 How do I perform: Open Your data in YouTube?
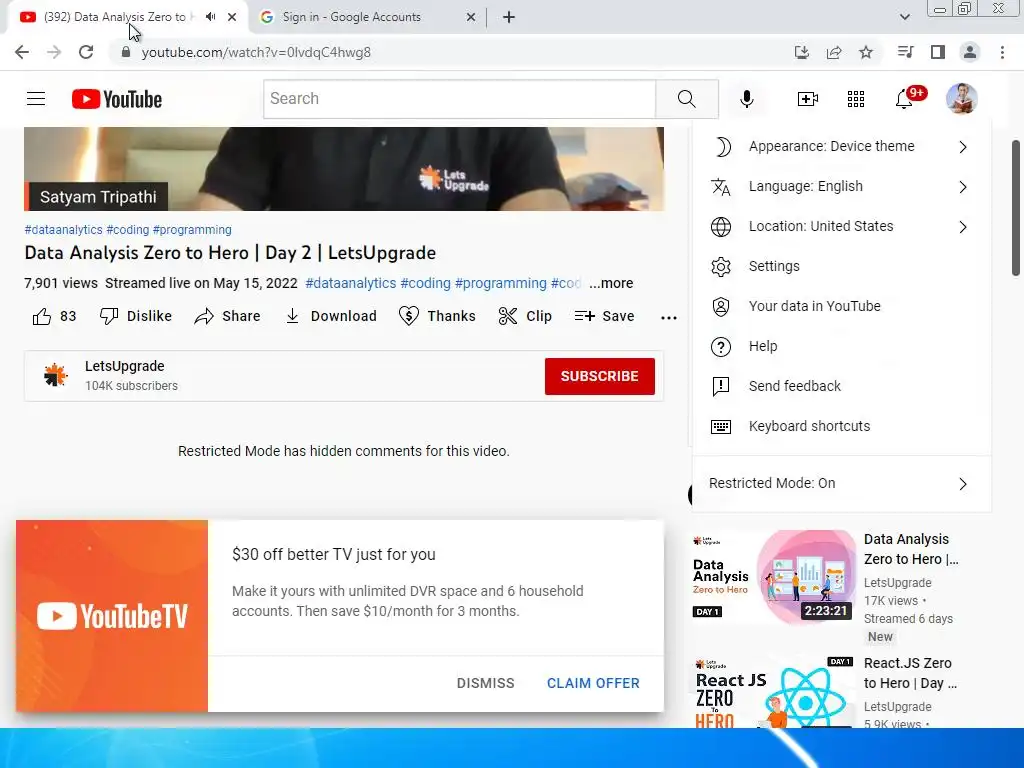click(x=841, y=306)
